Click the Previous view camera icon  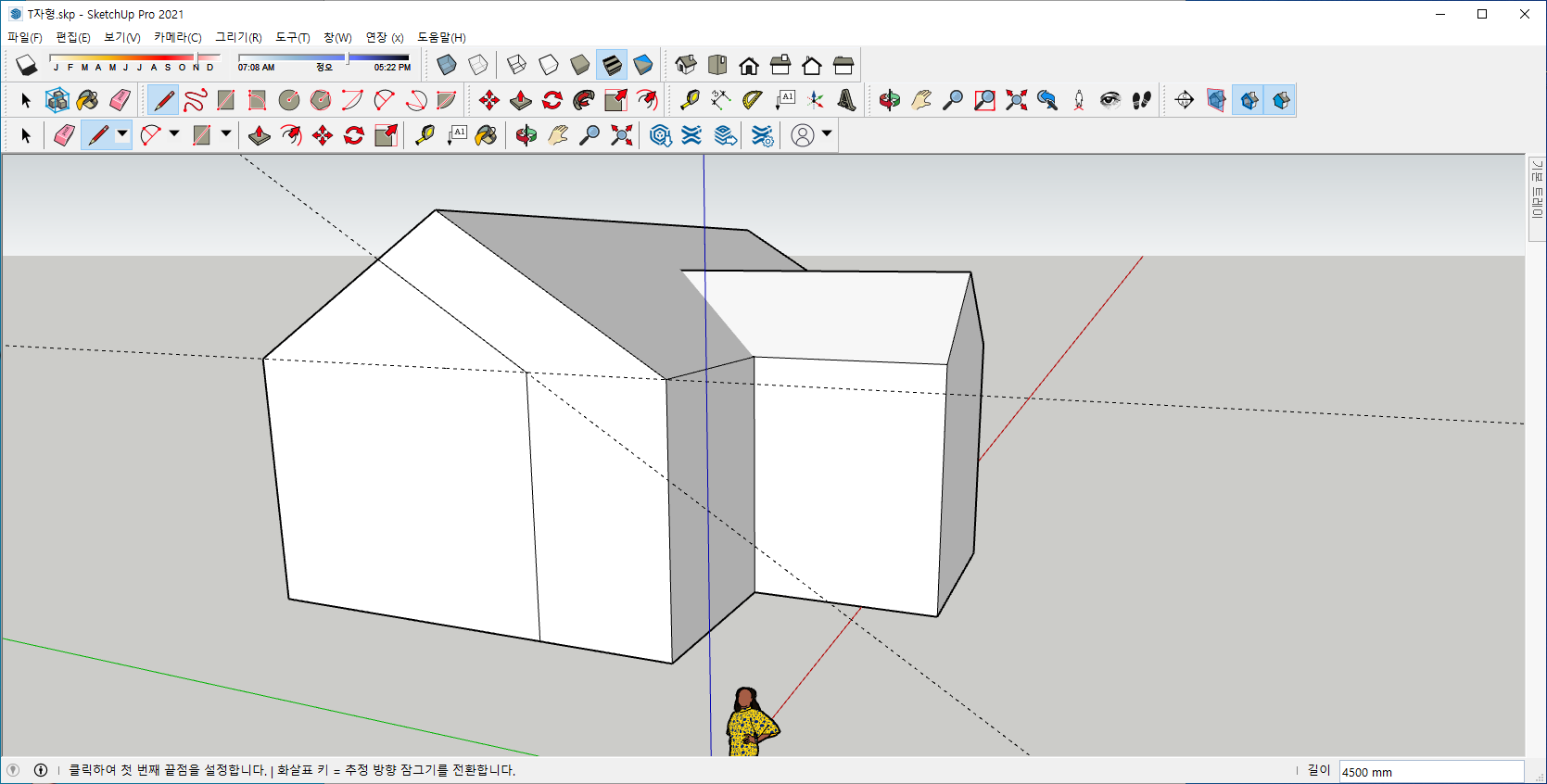pyautogui.click(x=1047, y=100)
